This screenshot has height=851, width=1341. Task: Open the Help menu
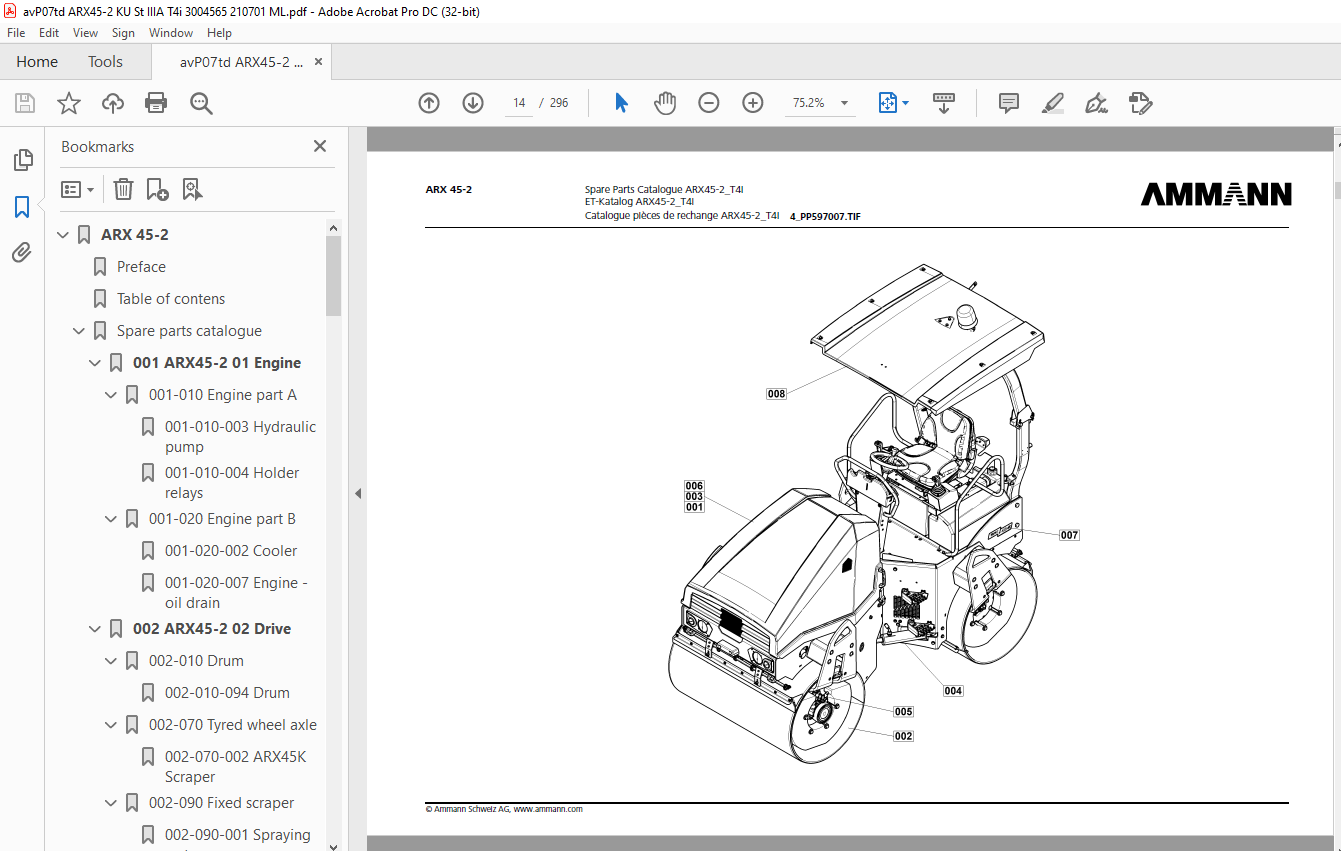click(x=219, y=33)
